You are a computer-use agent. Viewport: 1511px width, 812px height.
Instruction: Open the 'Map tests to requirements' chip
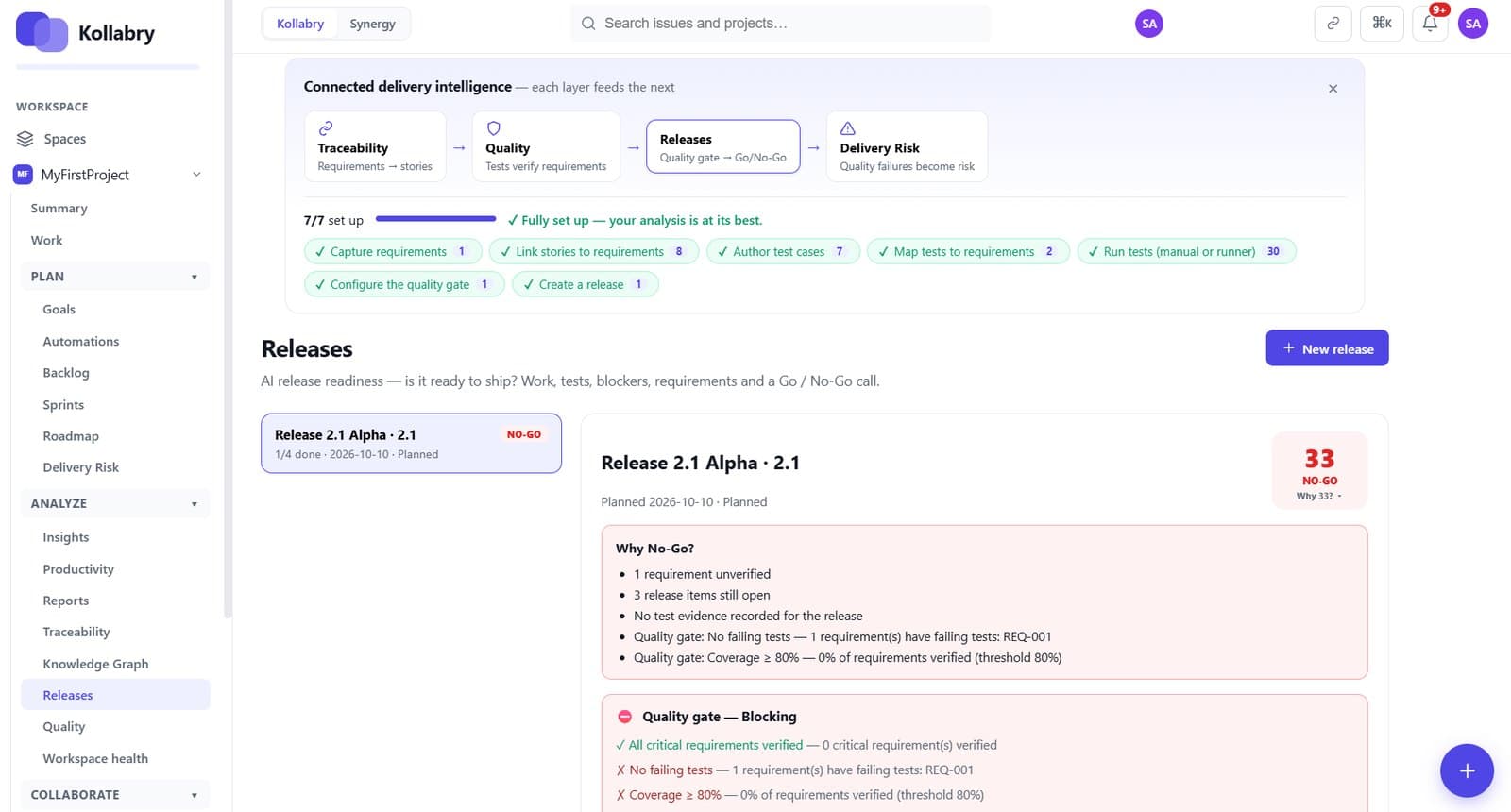coord(968,252)
